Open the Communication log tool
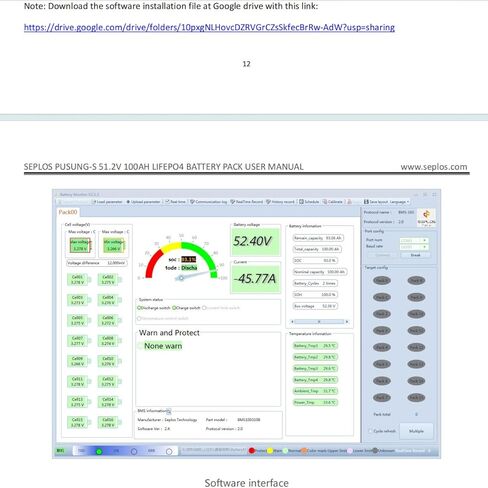488x488 pixels. click(208, 202)
